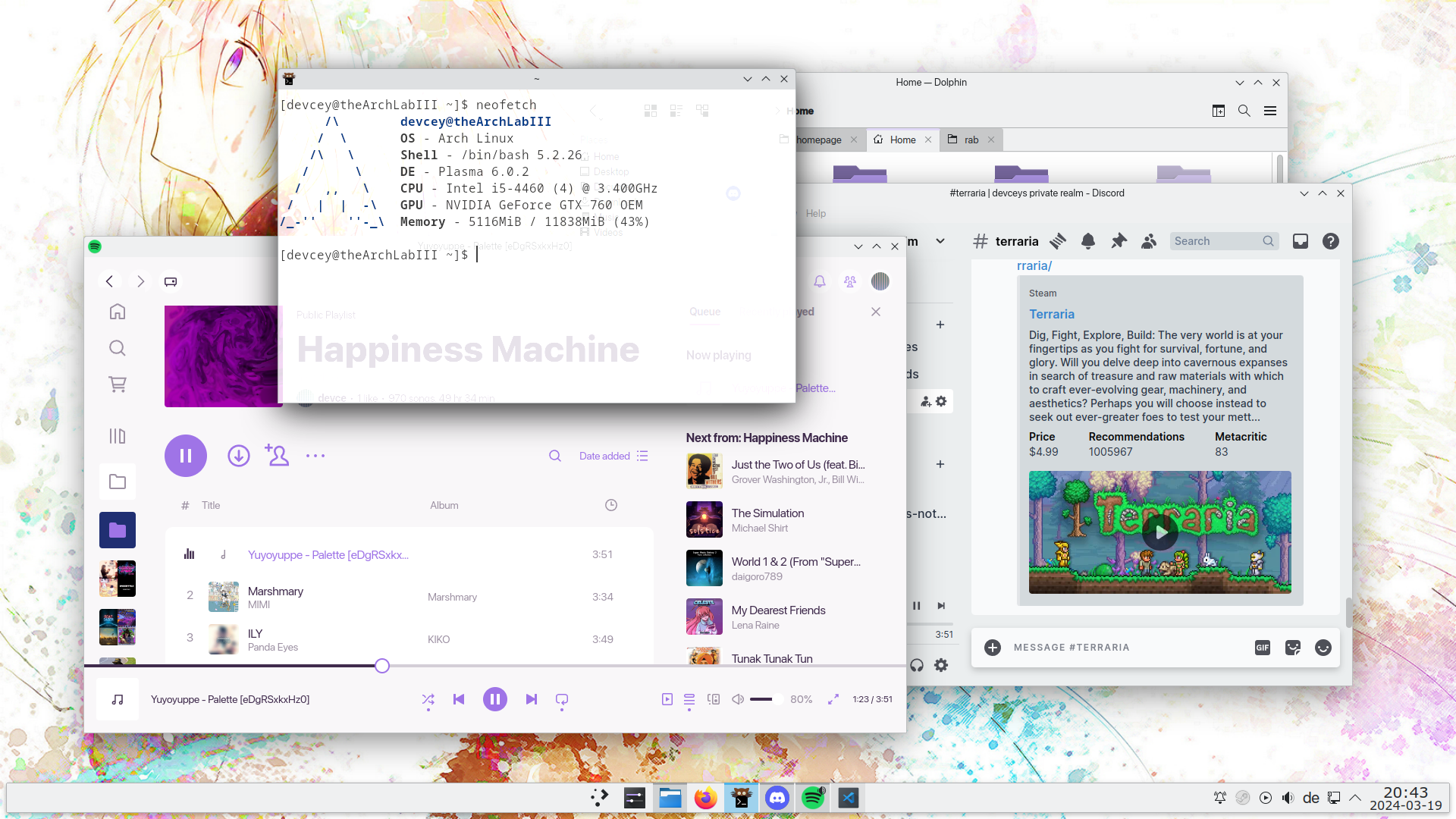This screenshot has width=1456, height=819.
Task: Open Discord help icon
Action: point(1331,241)
